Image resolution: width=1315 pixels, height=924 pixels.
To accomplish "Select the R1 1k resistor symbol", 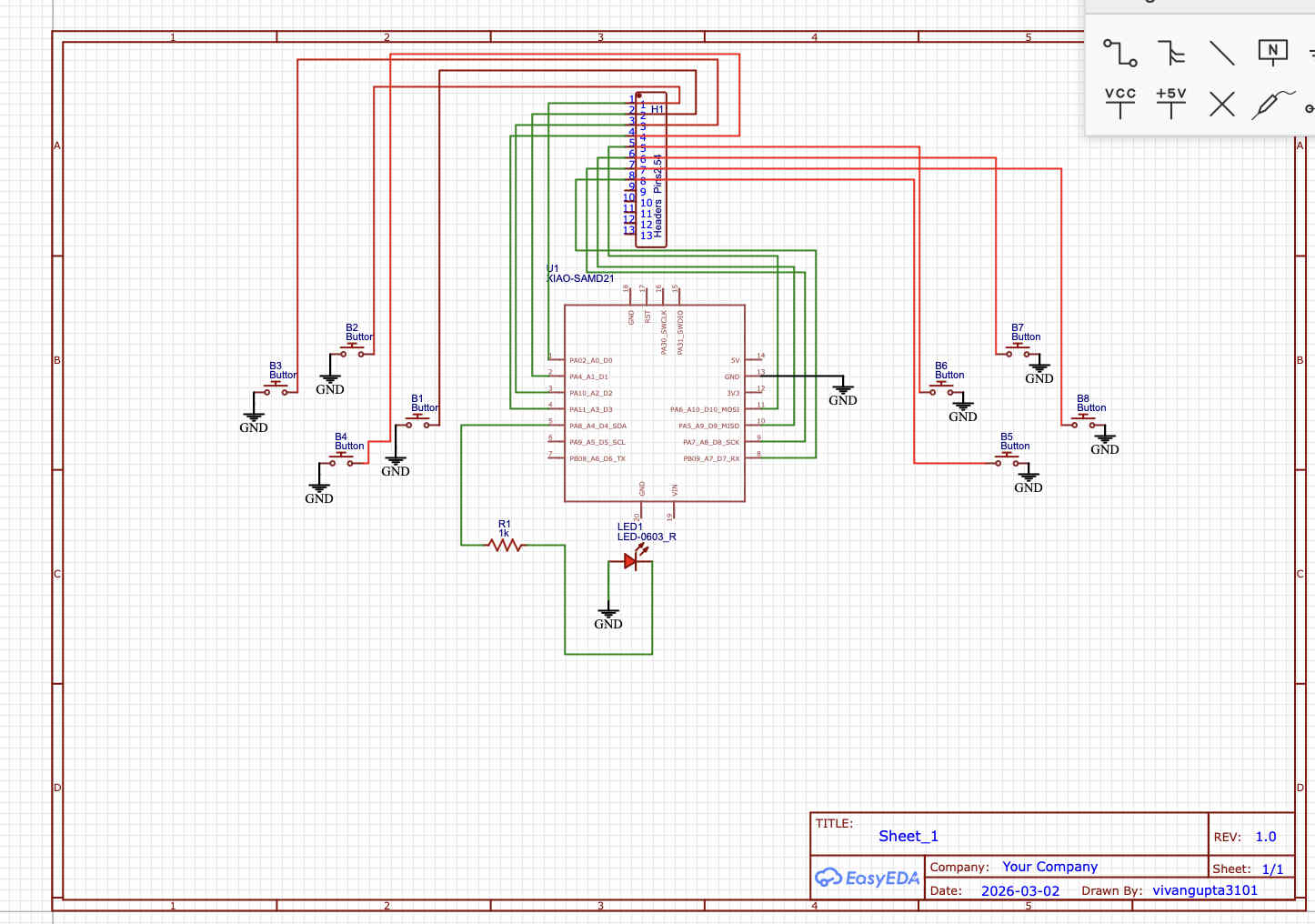I will pos(506,545).
